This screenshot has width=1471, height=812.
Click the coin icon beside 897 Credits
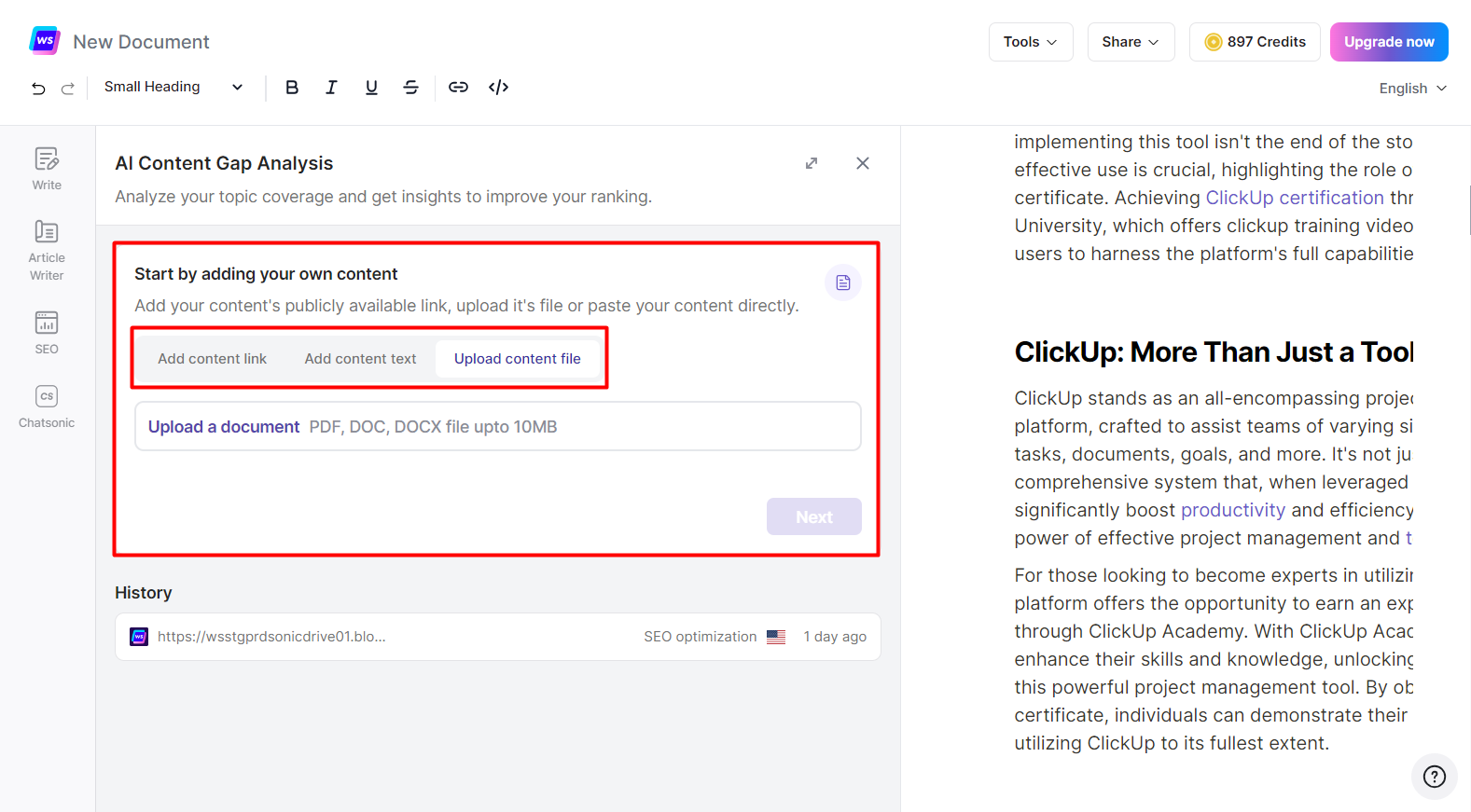tap(1214, 42)
